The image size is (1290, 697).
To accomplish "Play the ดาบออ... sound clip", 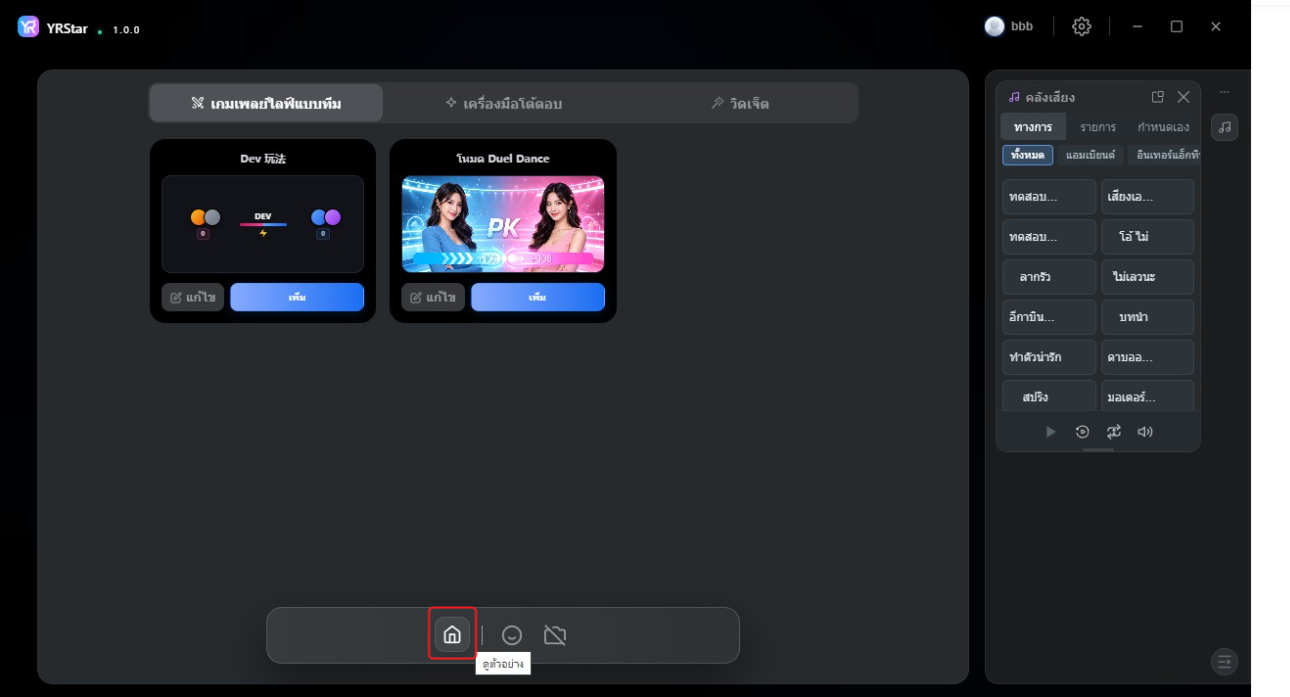I will pyautogui.click(x=1147, y=357).
